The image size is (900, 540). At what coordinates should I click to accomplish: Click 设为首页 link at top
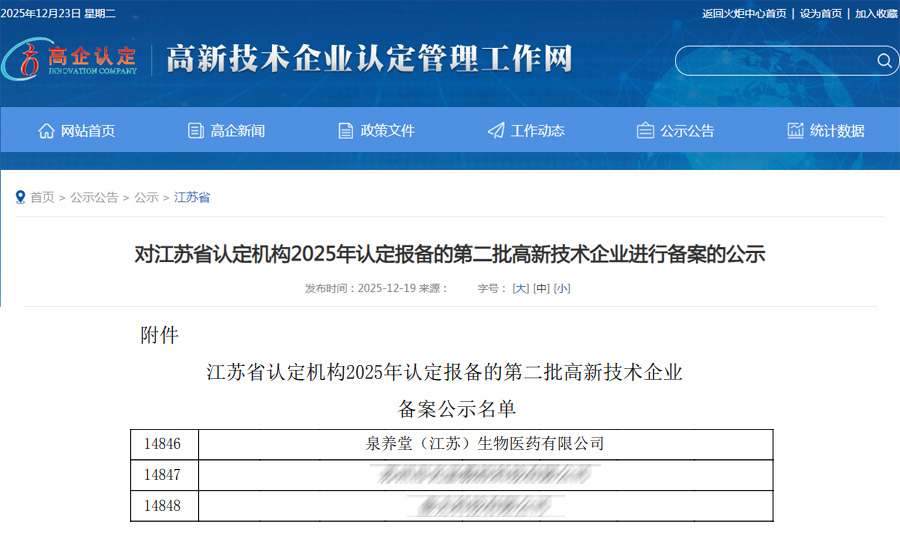[820, 13]
